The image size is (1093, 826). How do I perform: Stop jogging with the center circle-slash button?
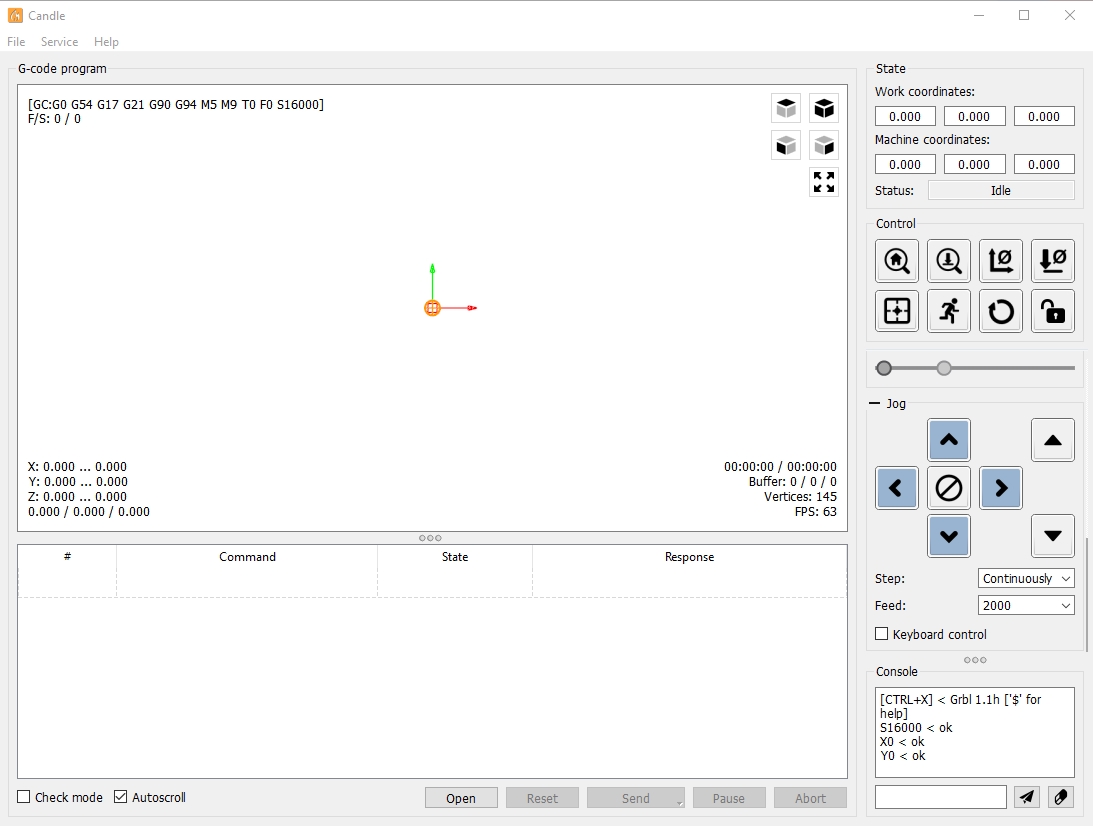(x=949, y=488)
